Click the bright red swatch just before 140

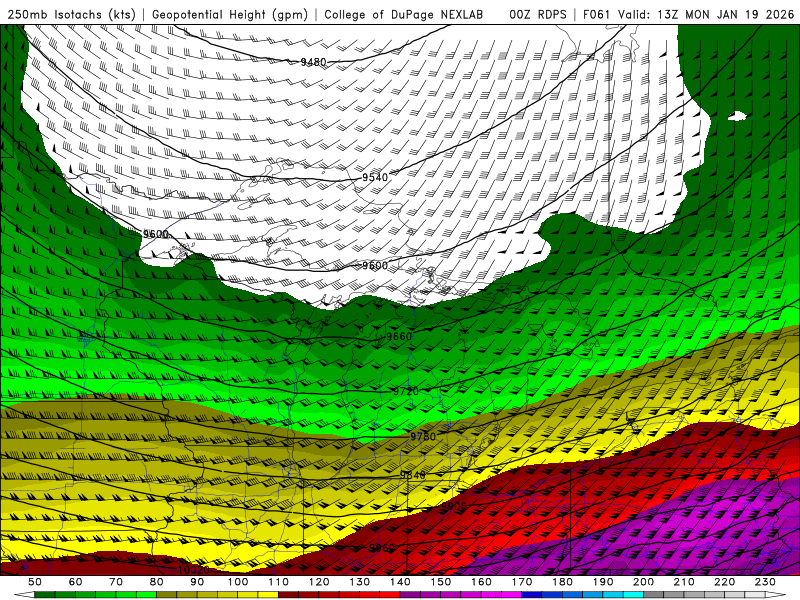tap(390, 595)
